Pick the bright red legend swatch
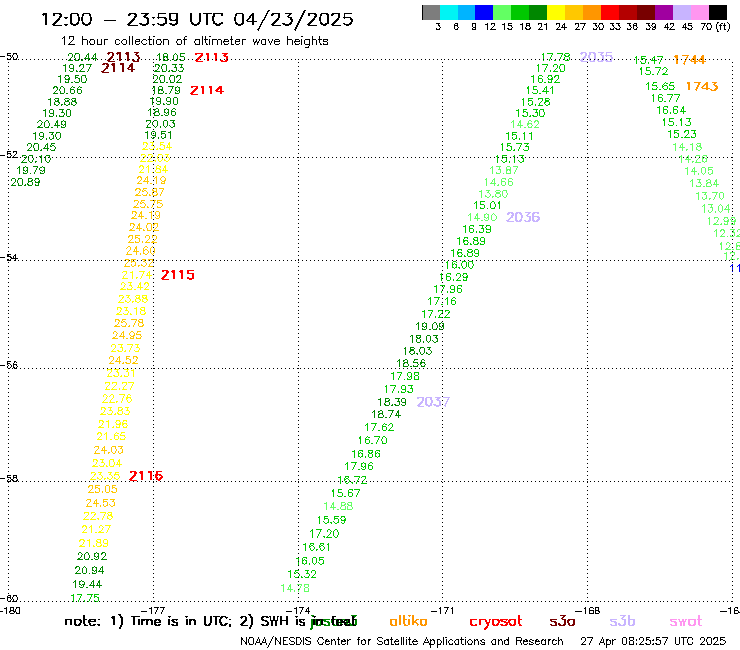This screenshot has width=740, height=650. click(x=610, y=12)
